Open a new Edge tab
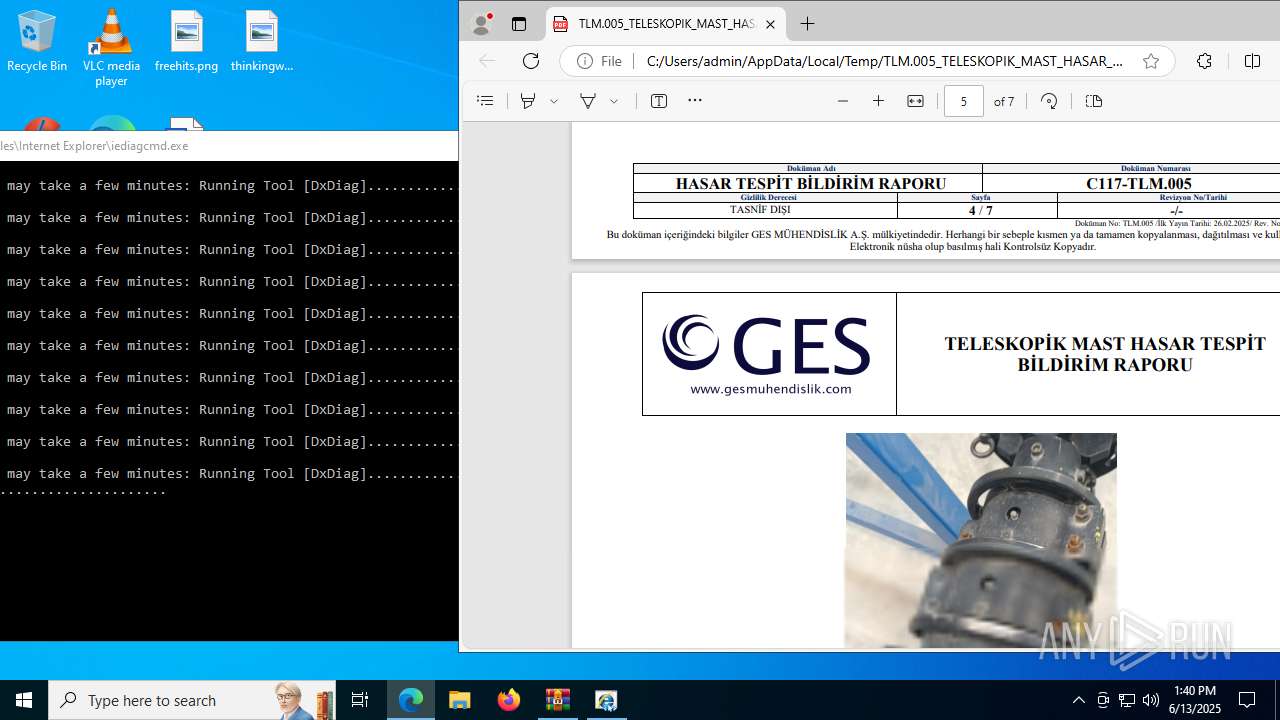The image size is (1280, 720). tap(807, 24)
